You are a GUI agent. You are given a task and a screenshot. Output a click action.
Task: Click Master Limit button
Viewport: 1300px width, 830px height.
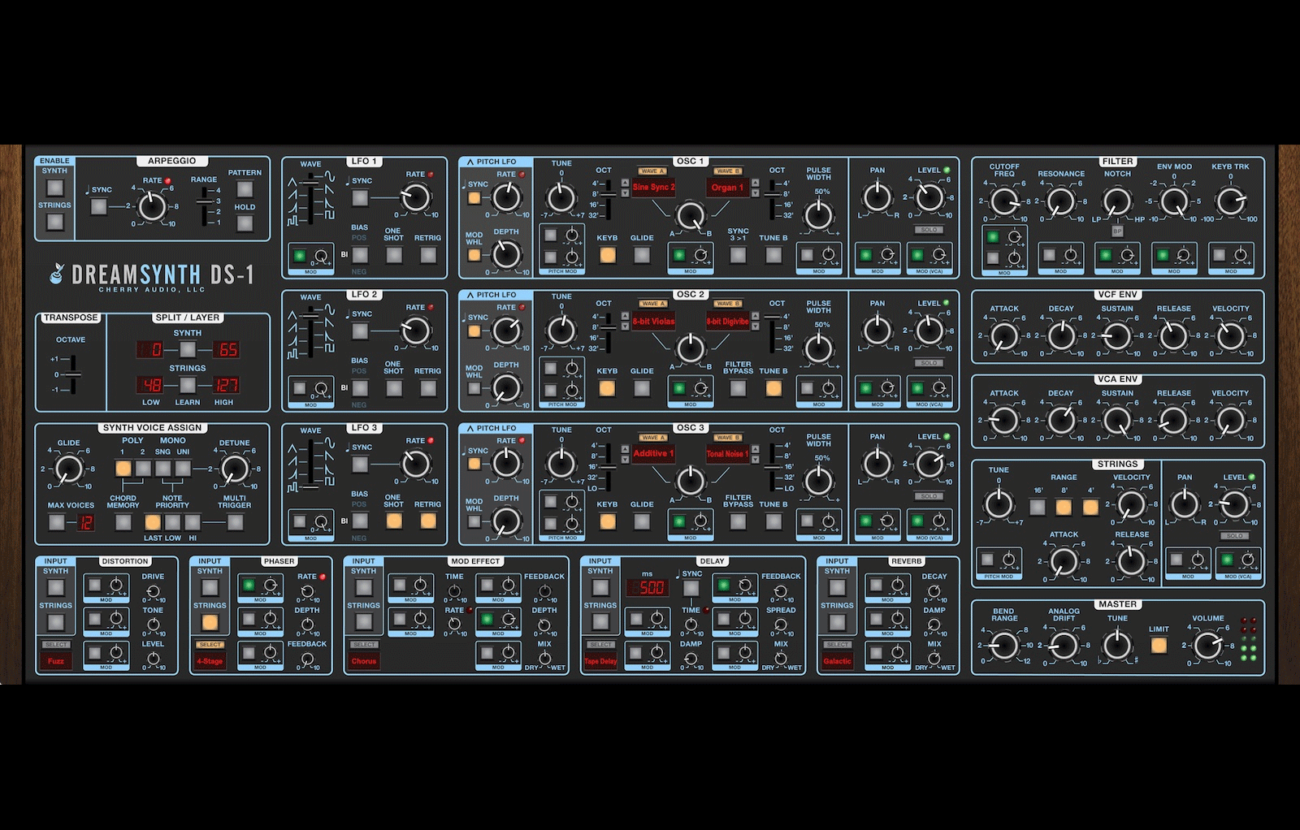(x=1159, y=645)
